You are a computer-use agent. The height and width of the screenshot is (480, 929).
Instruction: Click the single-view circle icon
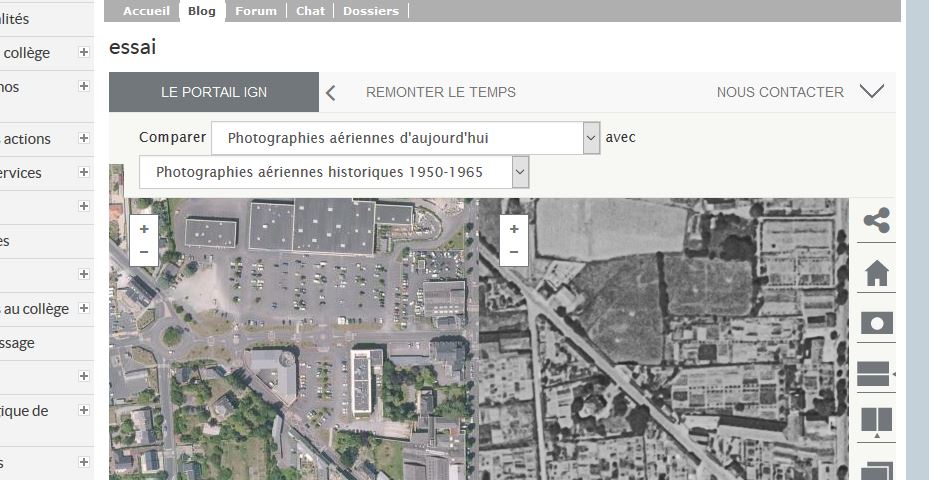pyautogui.click(x=876, y=324)
